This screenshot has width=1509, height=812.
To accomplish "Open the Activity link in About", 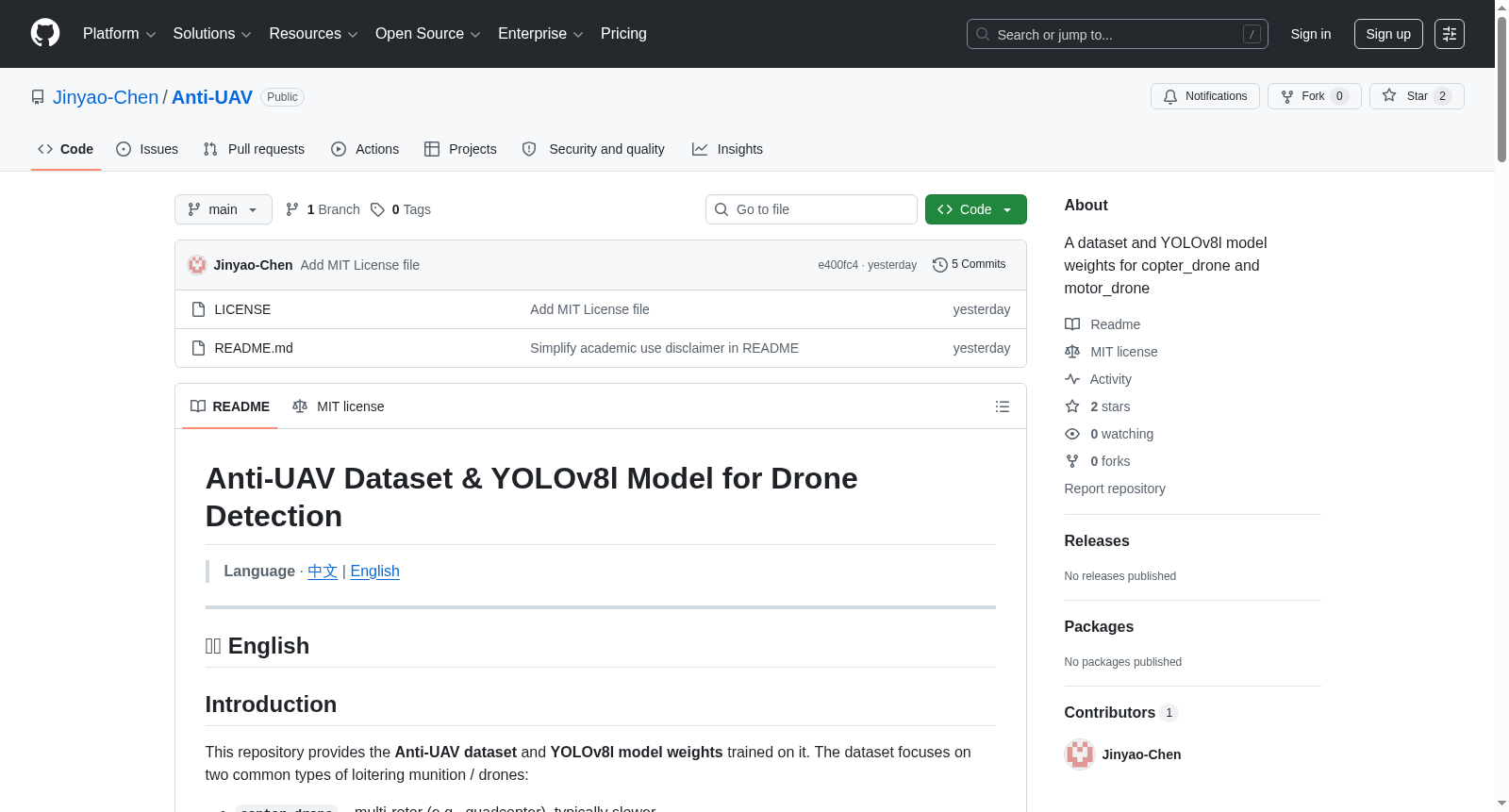I will (x=1098, y=379).
